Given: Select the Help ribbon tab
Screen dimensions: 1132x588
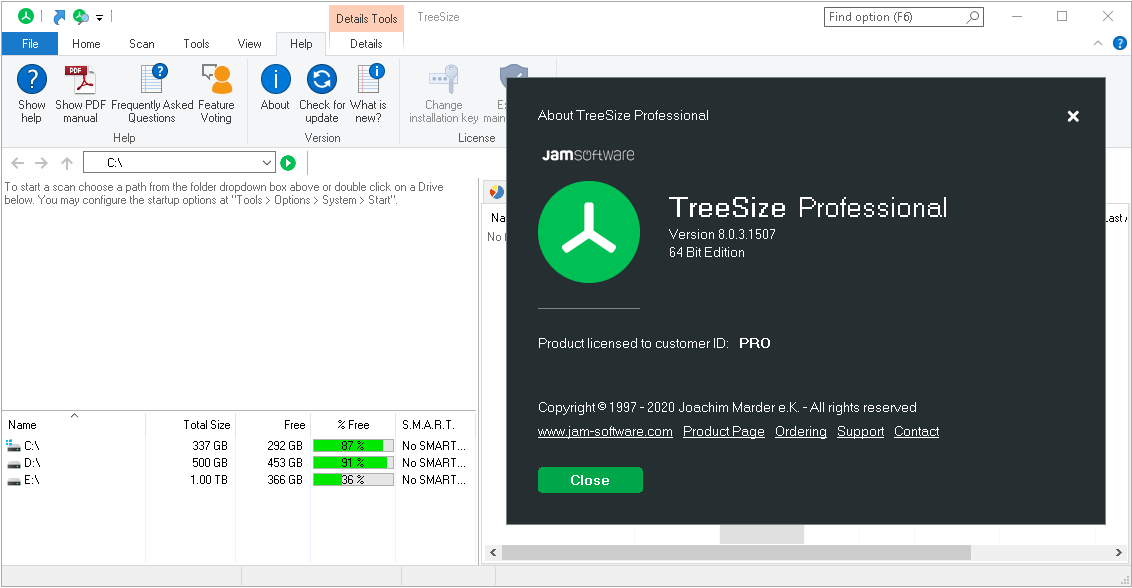Looking at the screenshot, I should [x=301, y=43].
